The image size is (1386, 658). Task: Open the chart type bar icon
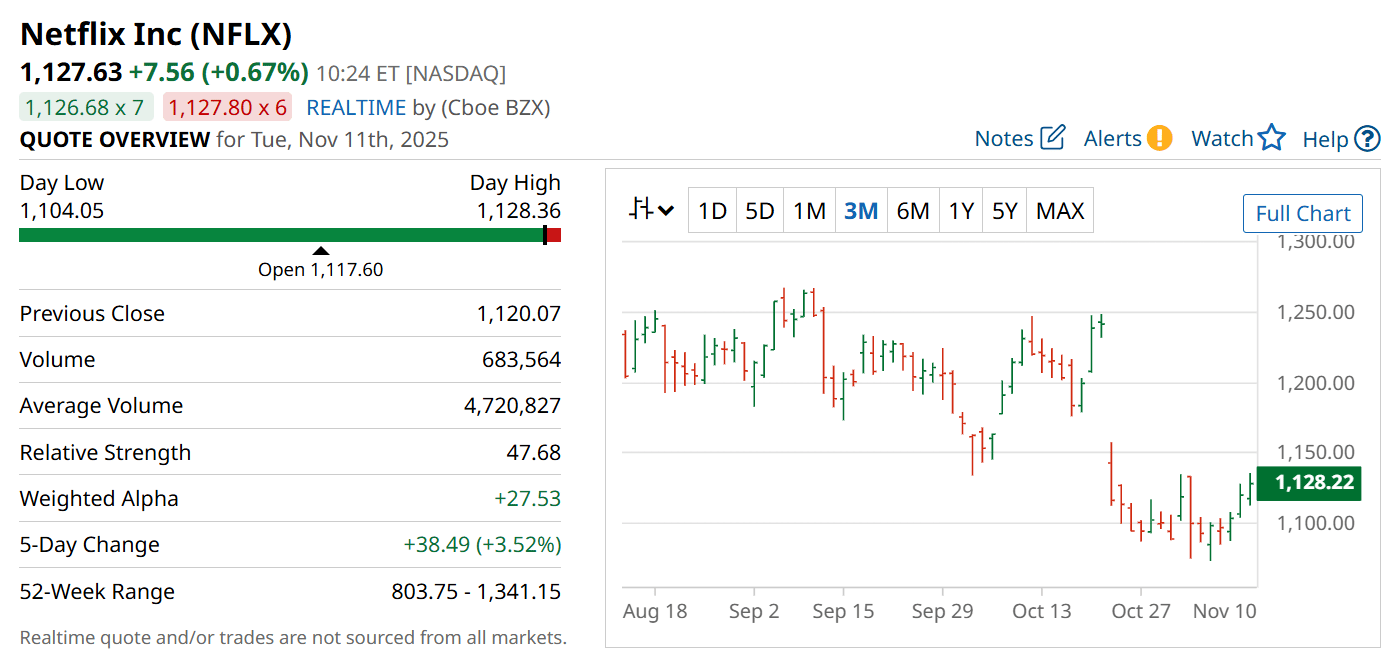[641, 210]
